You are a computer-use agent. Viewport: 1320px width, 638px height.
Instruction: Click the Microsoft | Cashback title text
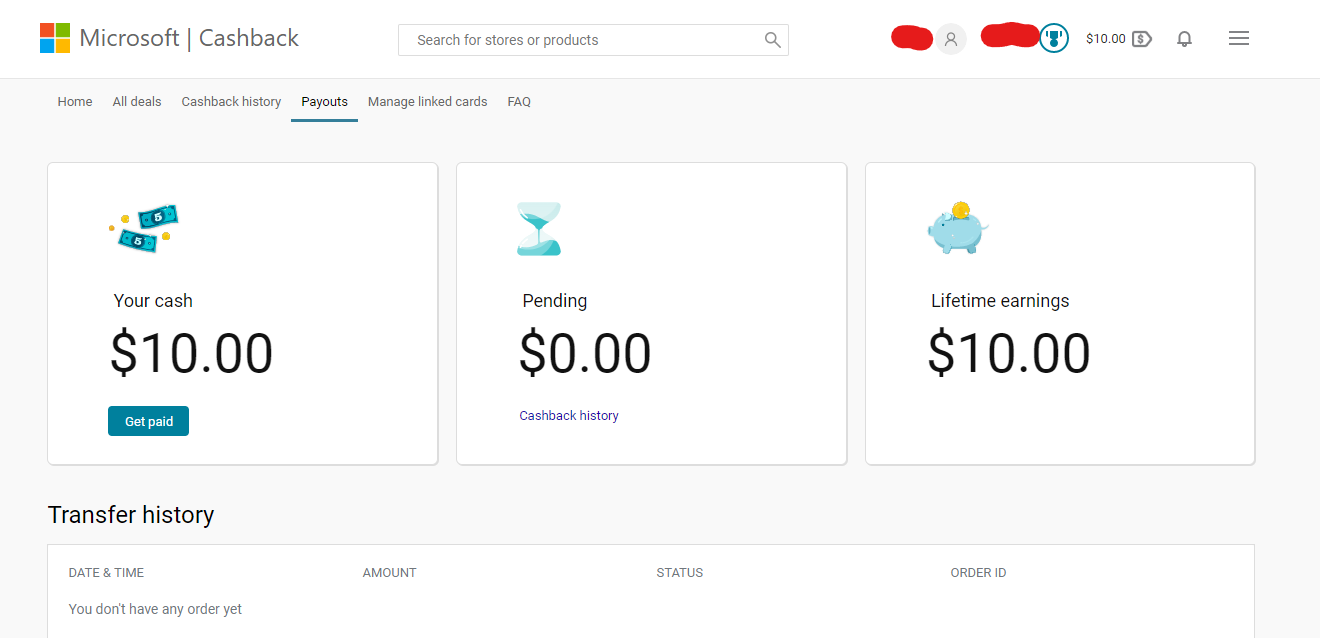click(190, 38)
